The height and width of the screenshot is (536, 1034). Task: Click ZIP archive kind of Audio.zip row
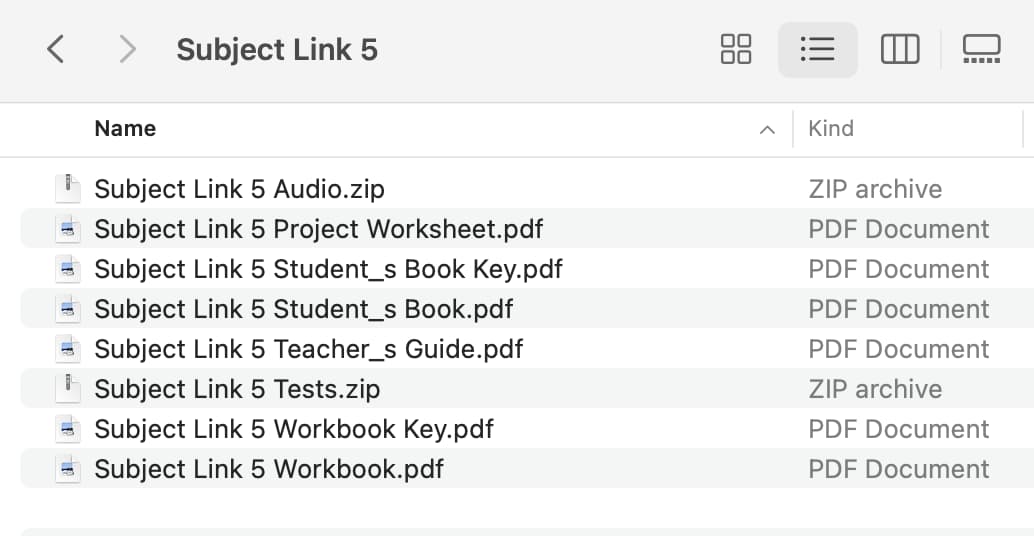pyautogui.click(x=875, y=189)
